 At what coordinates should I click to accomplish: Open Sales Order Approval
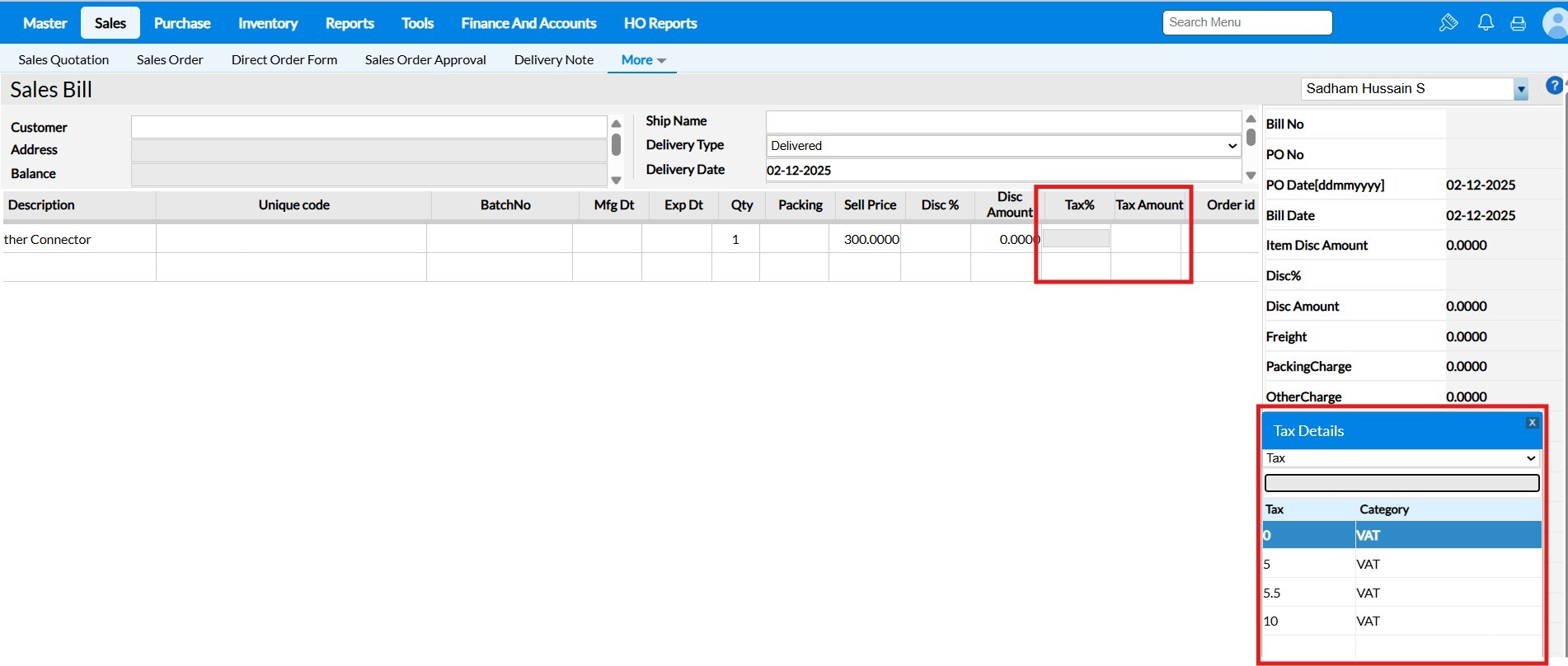[x=425, y=59]
